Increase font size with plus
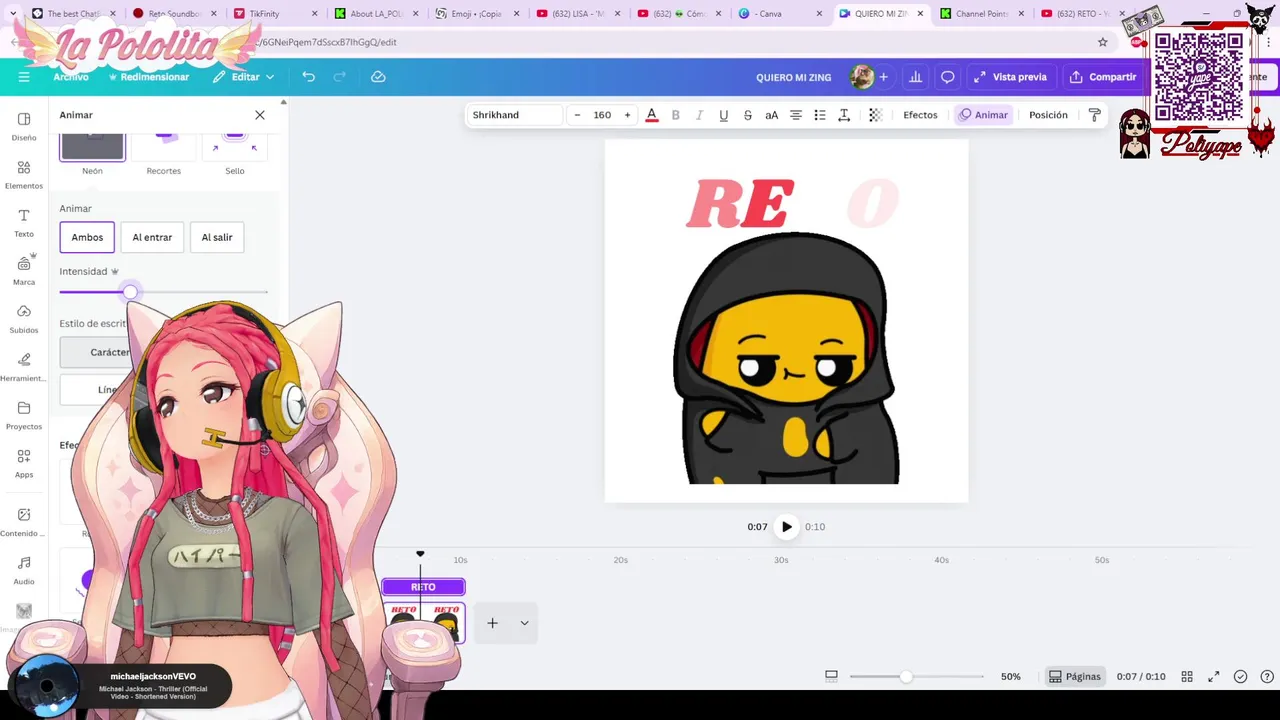 (x=627, y=115)
